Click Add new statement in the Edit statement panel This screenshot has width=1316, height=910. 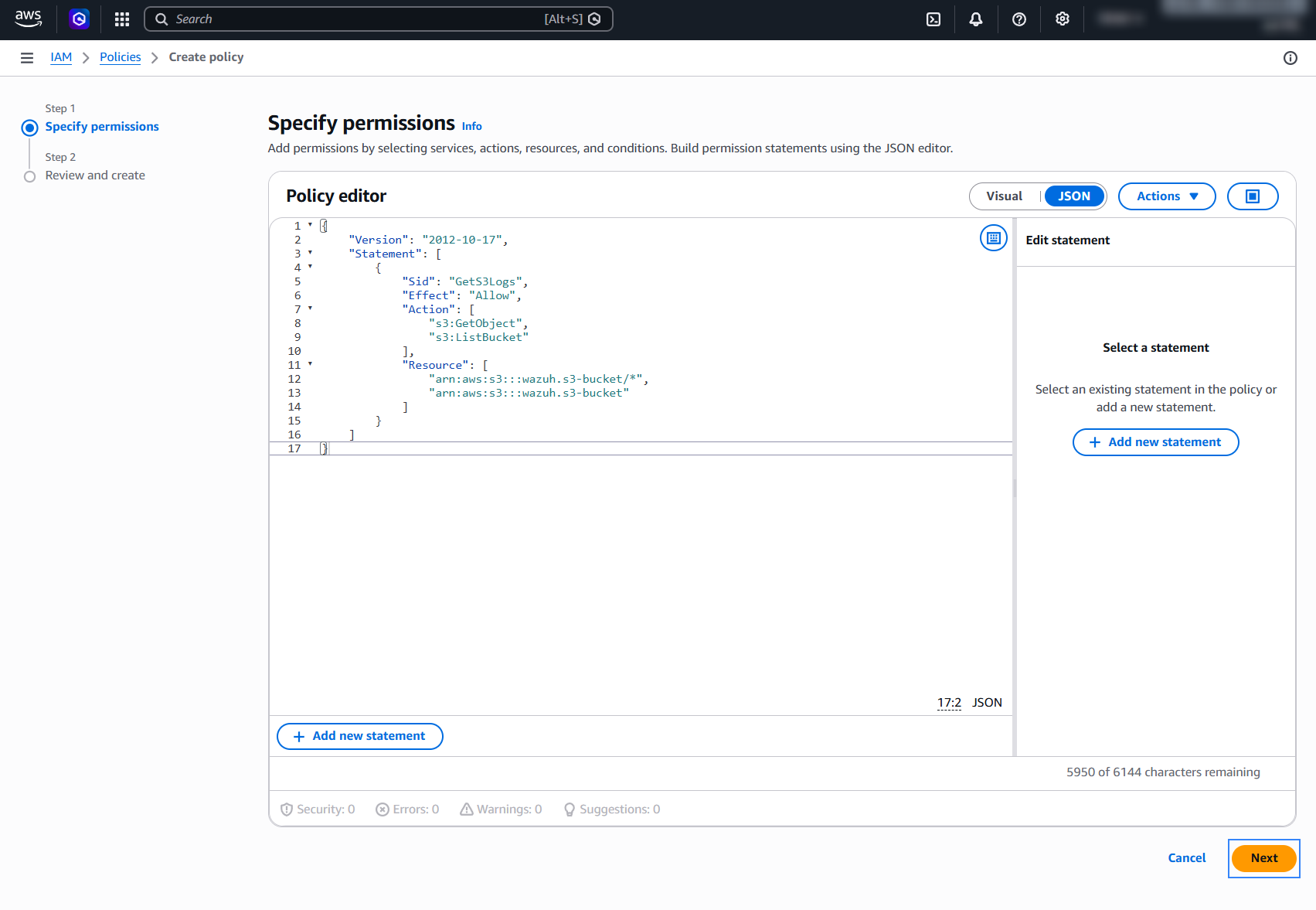1155,442
